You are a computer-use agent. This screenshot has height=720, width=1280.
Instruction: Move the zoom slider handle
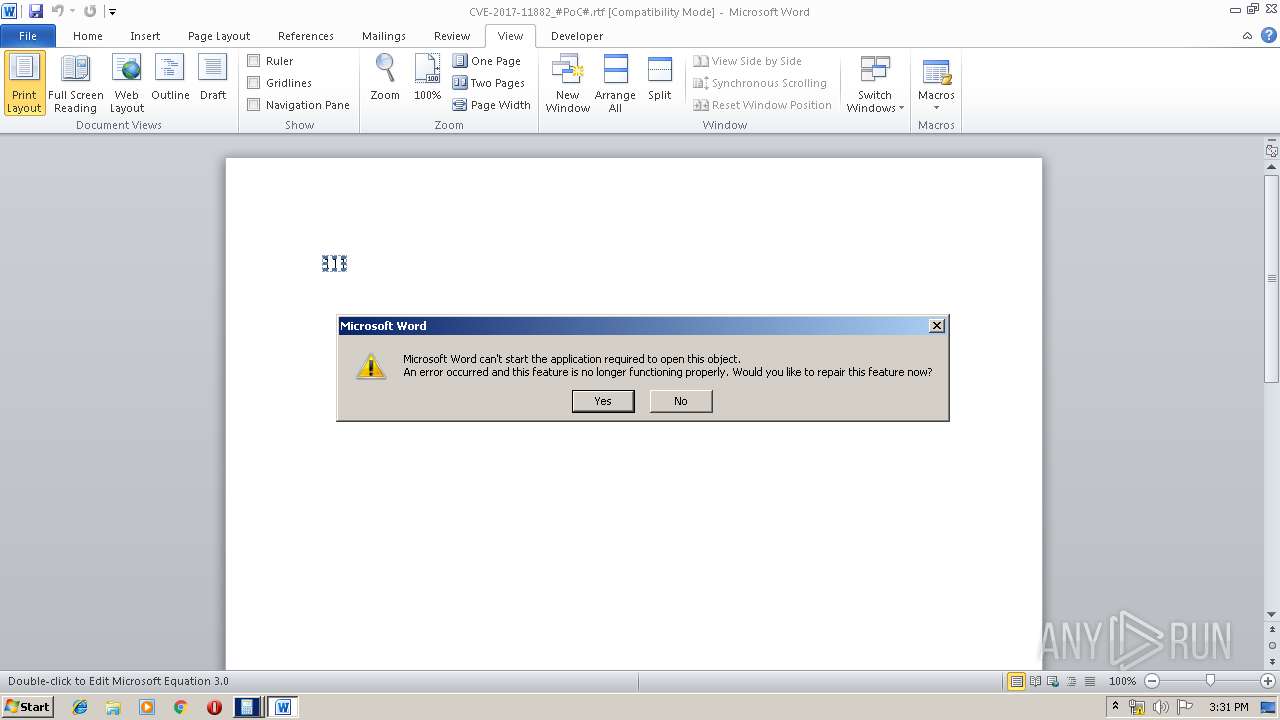click(1210, 681)
